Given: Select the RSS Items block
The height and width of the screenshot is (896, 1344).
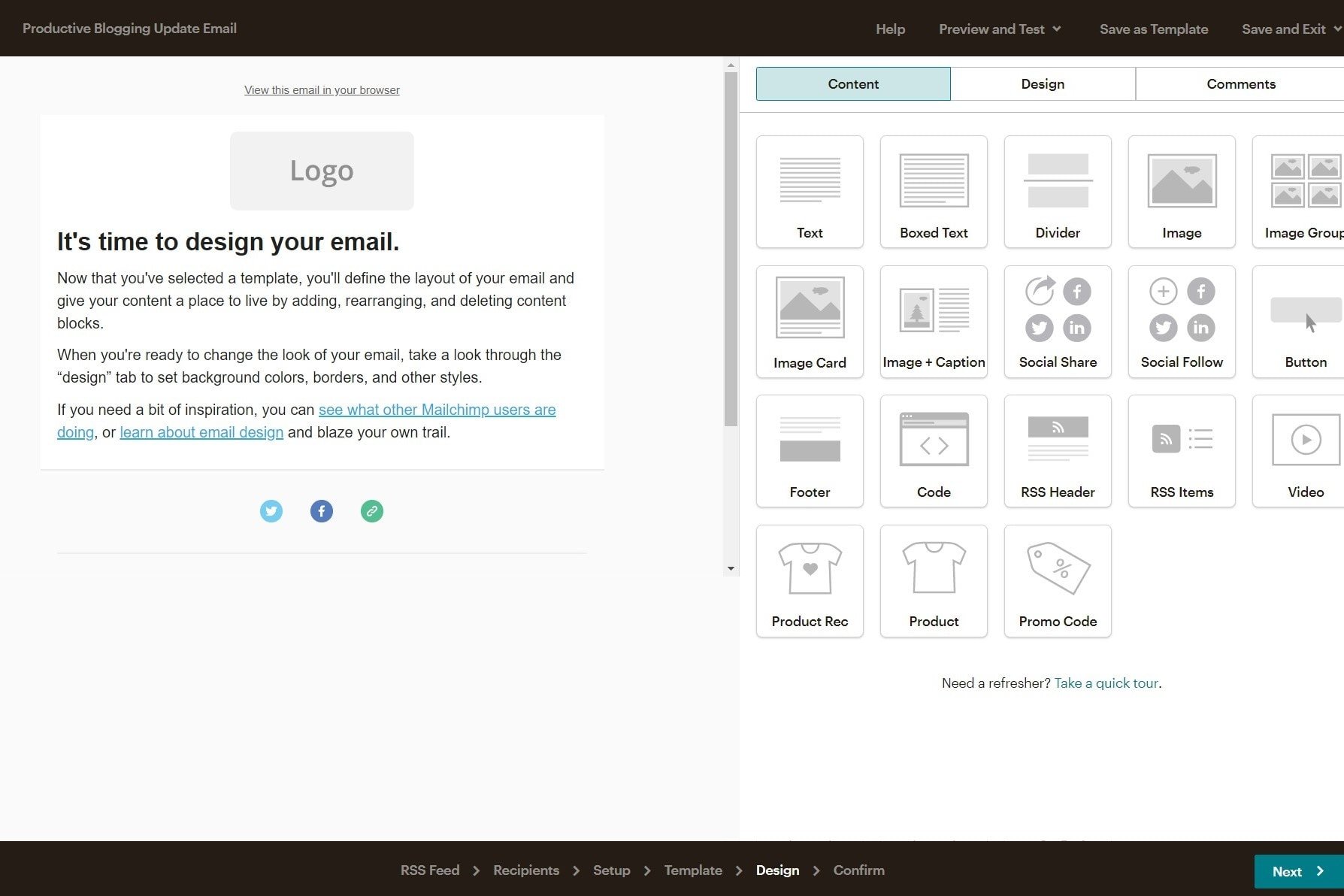Looking at the screenshot, I should click(1182, 451).
